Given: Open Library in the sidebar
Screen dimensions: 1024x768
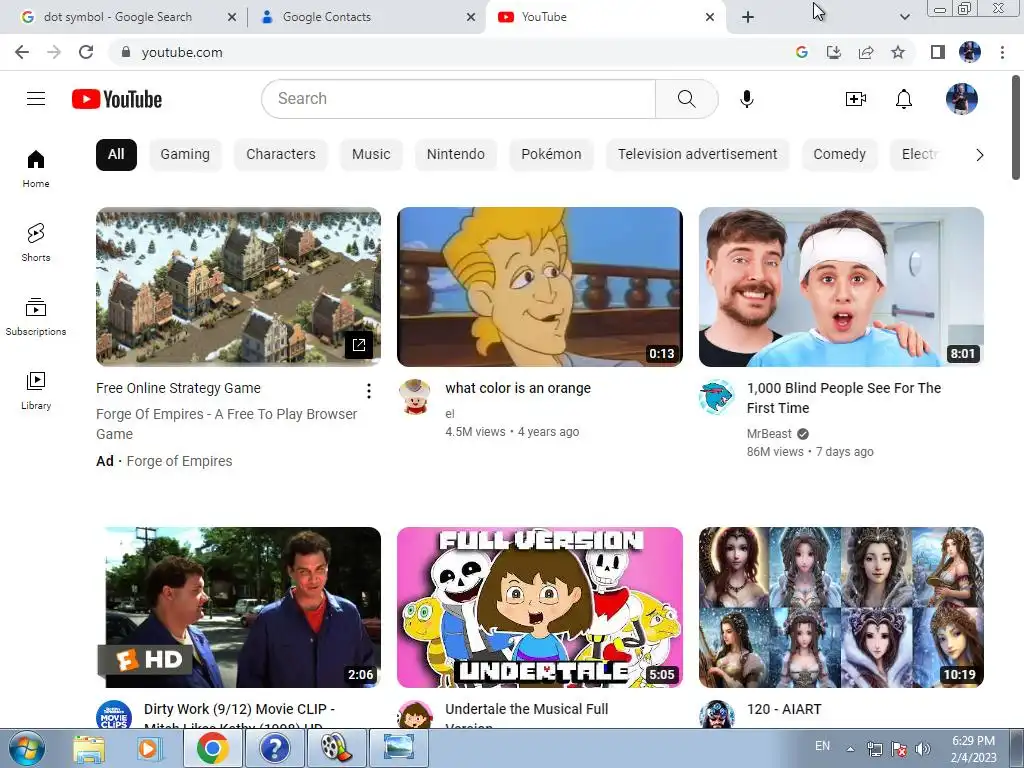Looking at the screenshot, I should click(36, 391).
